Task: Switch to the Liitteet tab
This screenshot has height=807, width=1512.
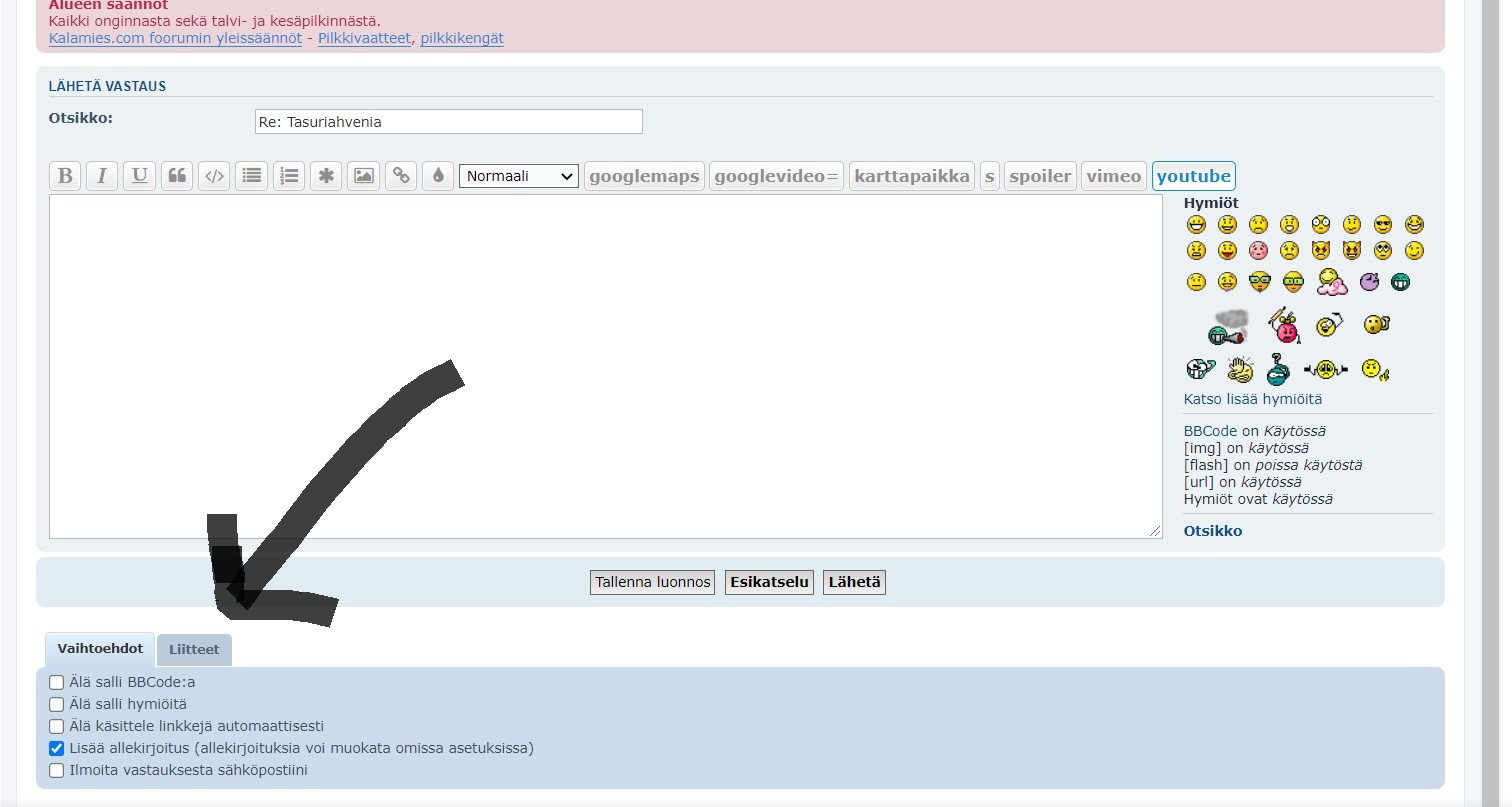Action: pyautogui.click(x=194, y=650)
